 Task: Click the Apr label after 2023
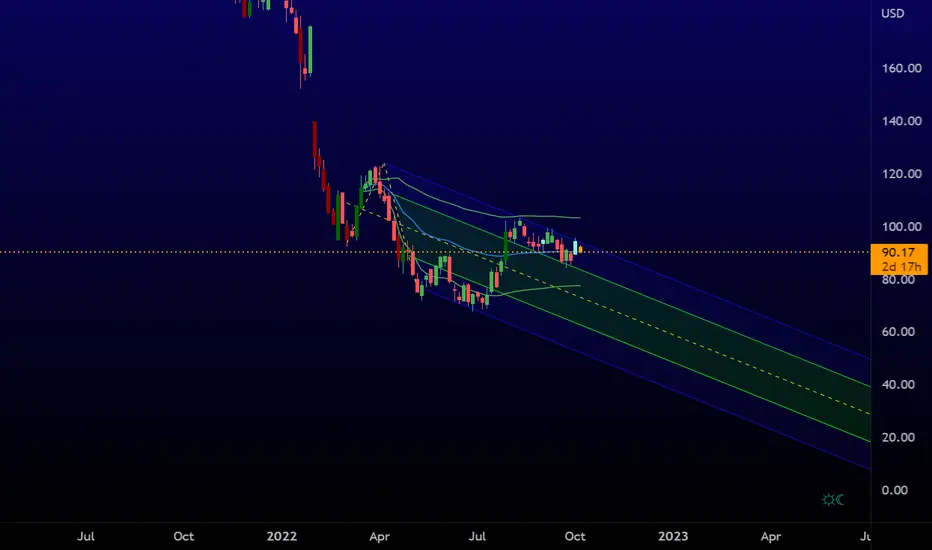(771, 536)
